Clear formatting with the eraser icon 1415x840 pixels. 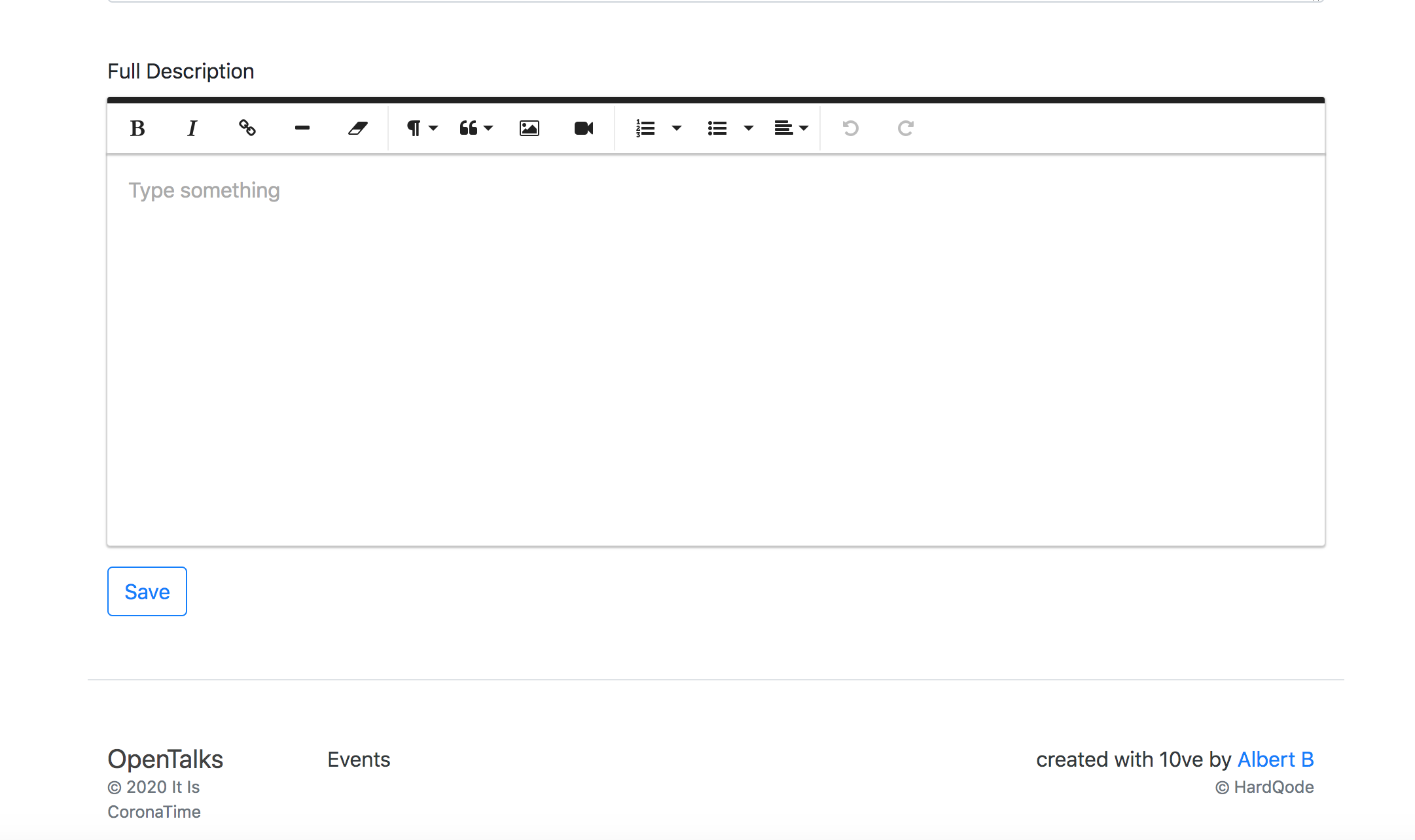pos(357,128)
